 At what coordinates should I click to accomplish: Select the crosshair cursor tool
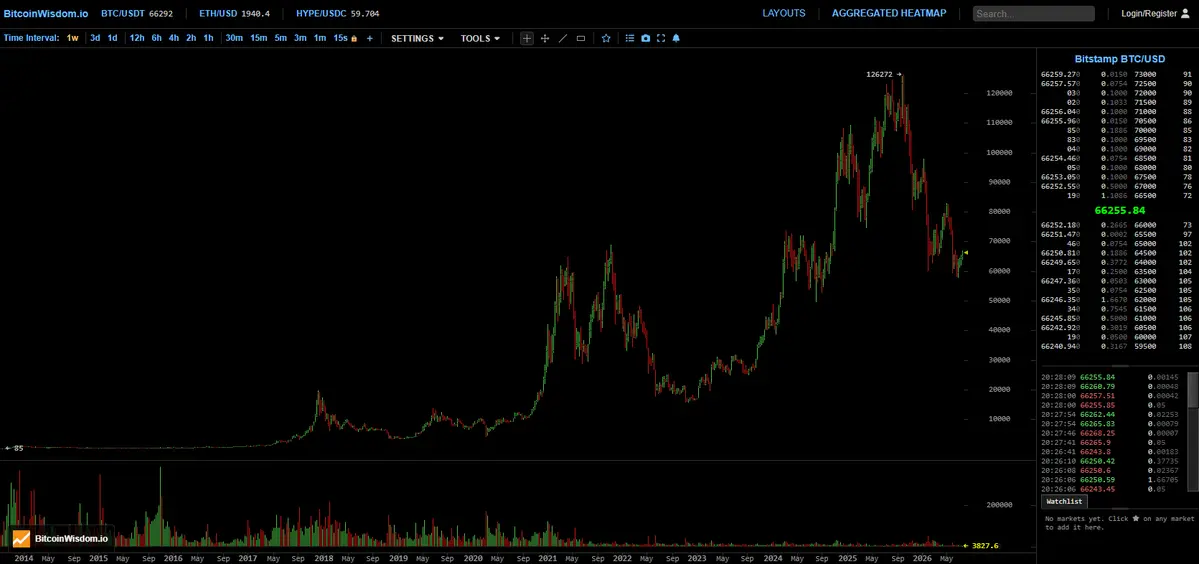point(527,38)
